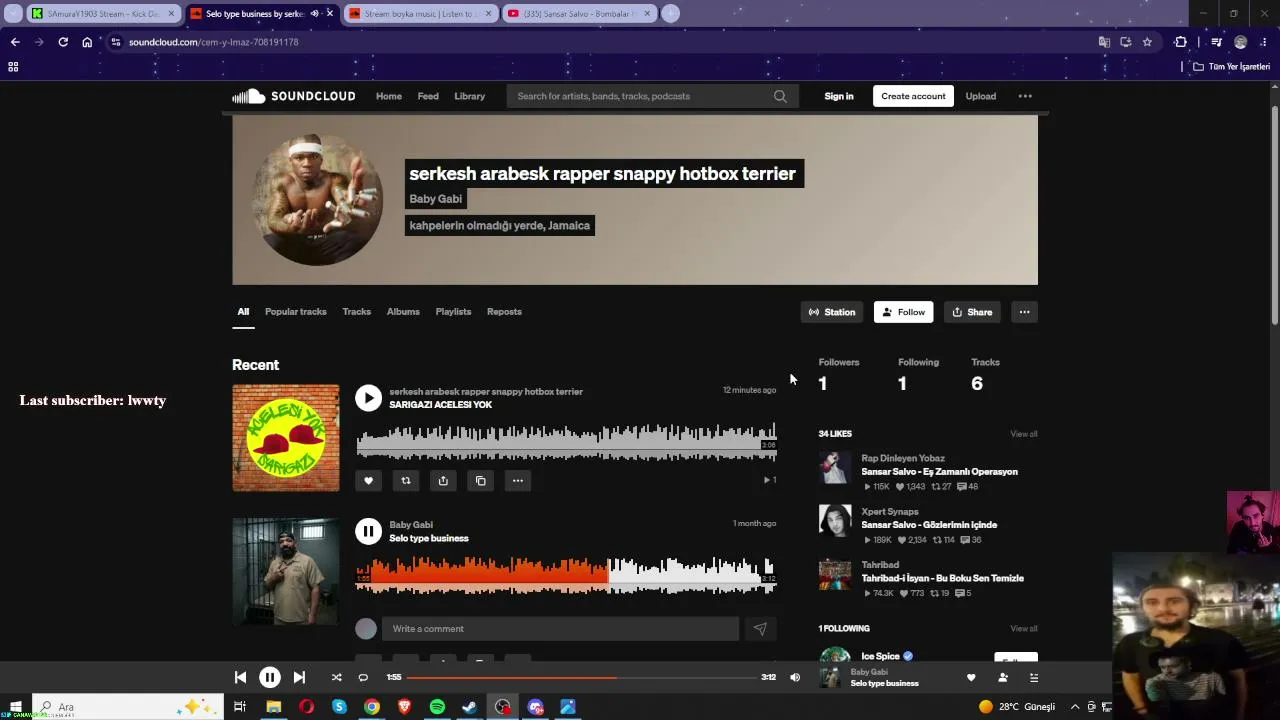The image size is (1280, 720).
Task: Open the Ice Spice profile
Action: point(881,656)
